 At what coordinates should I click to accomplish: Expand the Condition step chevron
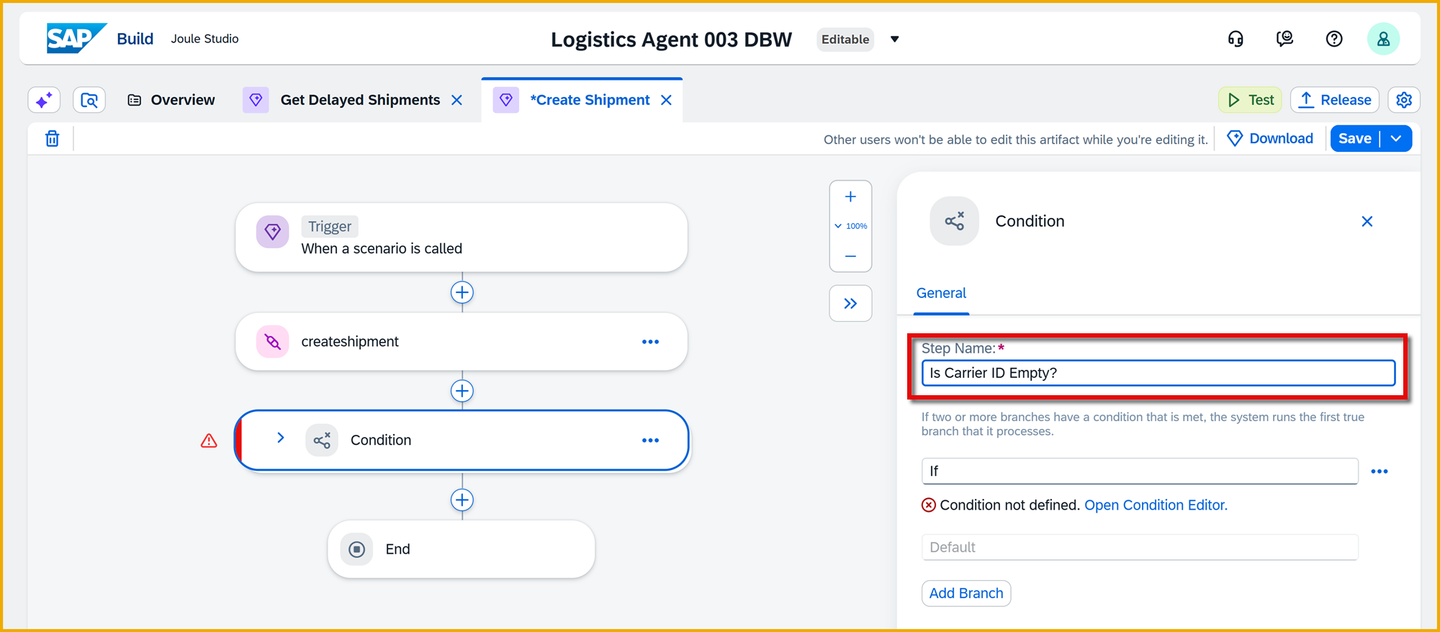tap(281, 438)
